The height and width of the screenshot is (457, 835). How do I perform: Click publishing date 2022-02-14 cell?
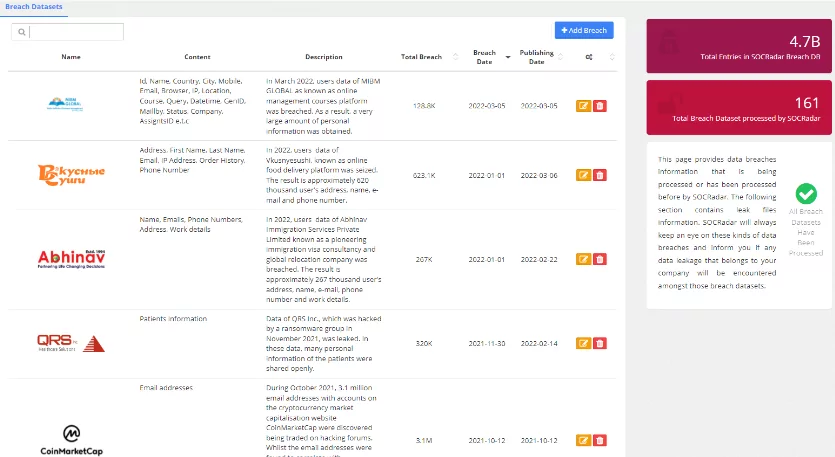[539, 344]
